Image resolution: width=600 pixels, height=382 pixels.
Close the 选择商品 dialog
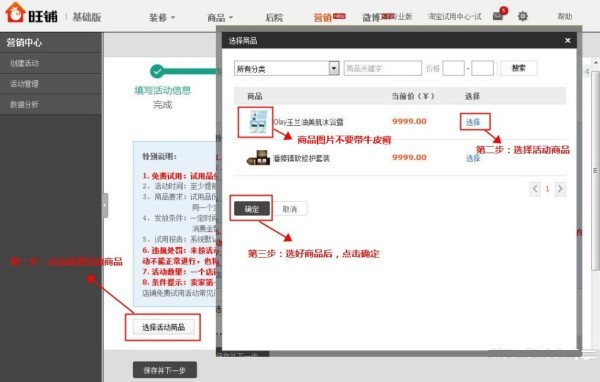pyautogui.click(x=567, y=40)
